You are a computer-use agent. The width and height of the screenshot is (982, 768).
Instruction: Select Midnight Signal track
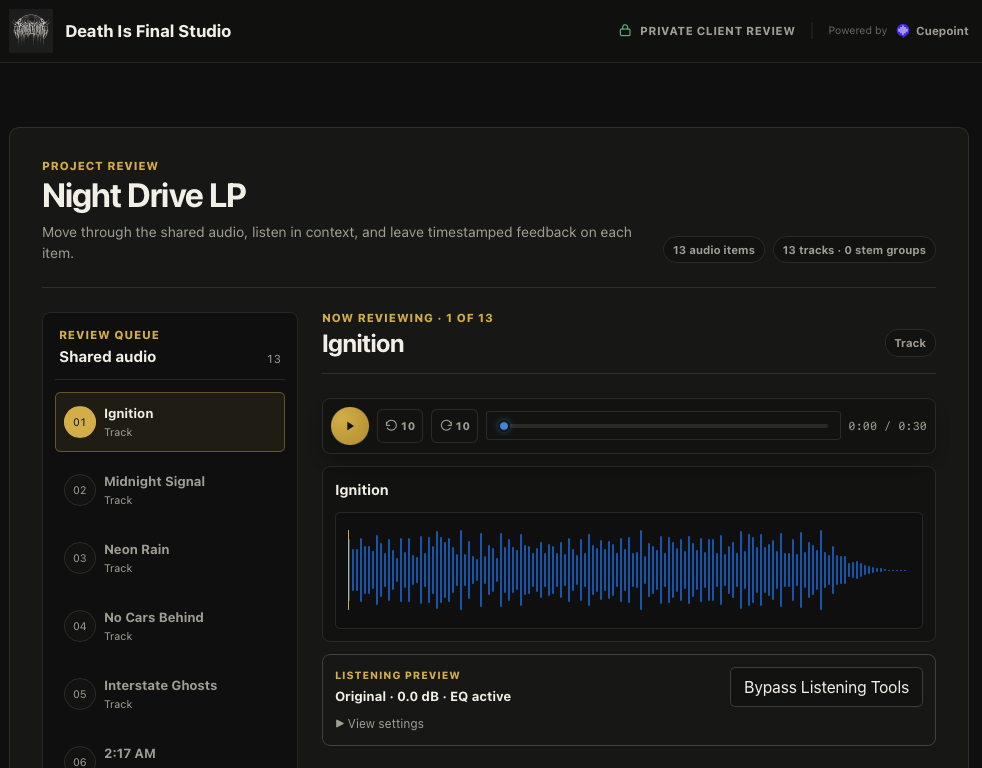170,490
